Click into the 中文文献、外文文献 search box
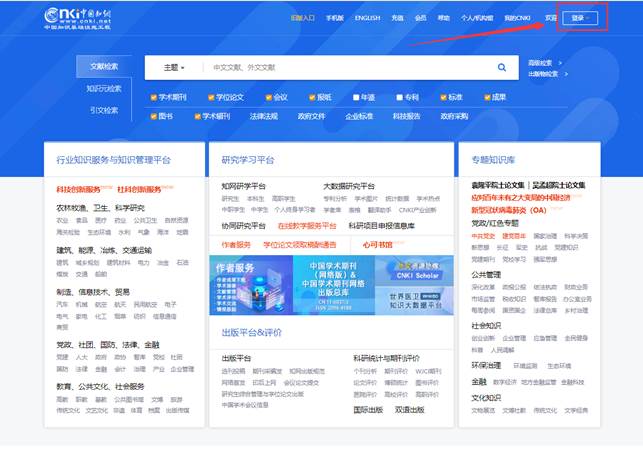The image size is (643, 450). coord(340,67)
